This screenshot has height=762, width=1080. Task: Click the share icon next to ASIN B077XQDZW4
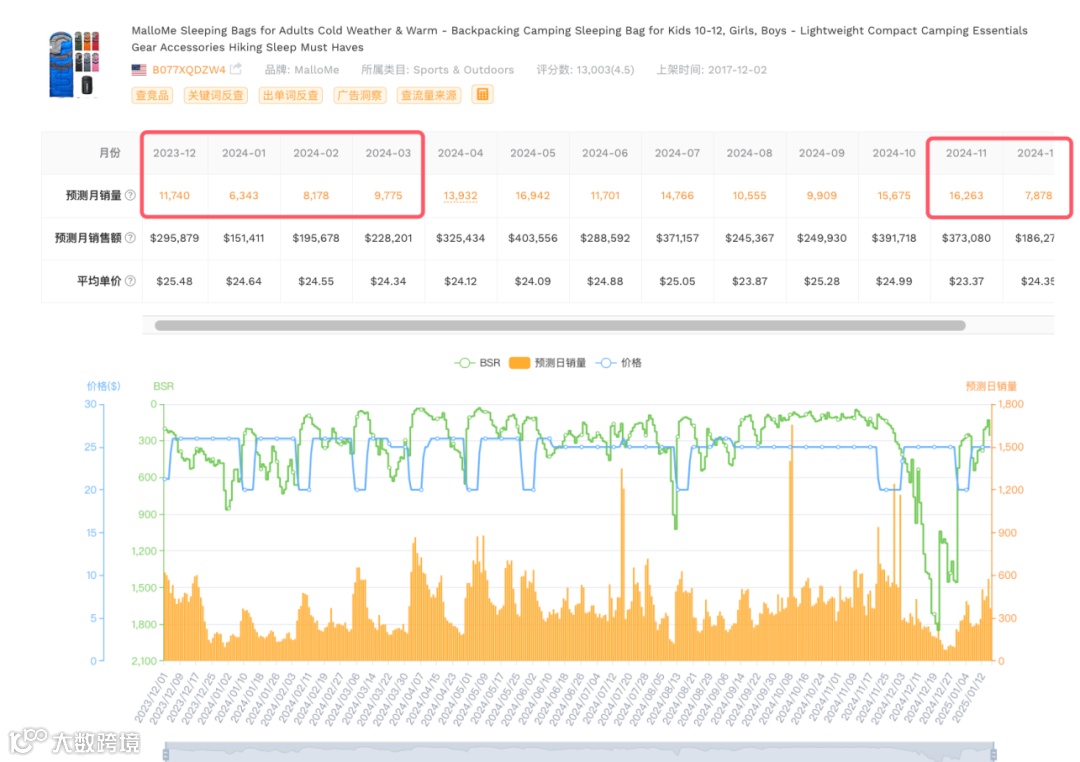click(236, 69)
